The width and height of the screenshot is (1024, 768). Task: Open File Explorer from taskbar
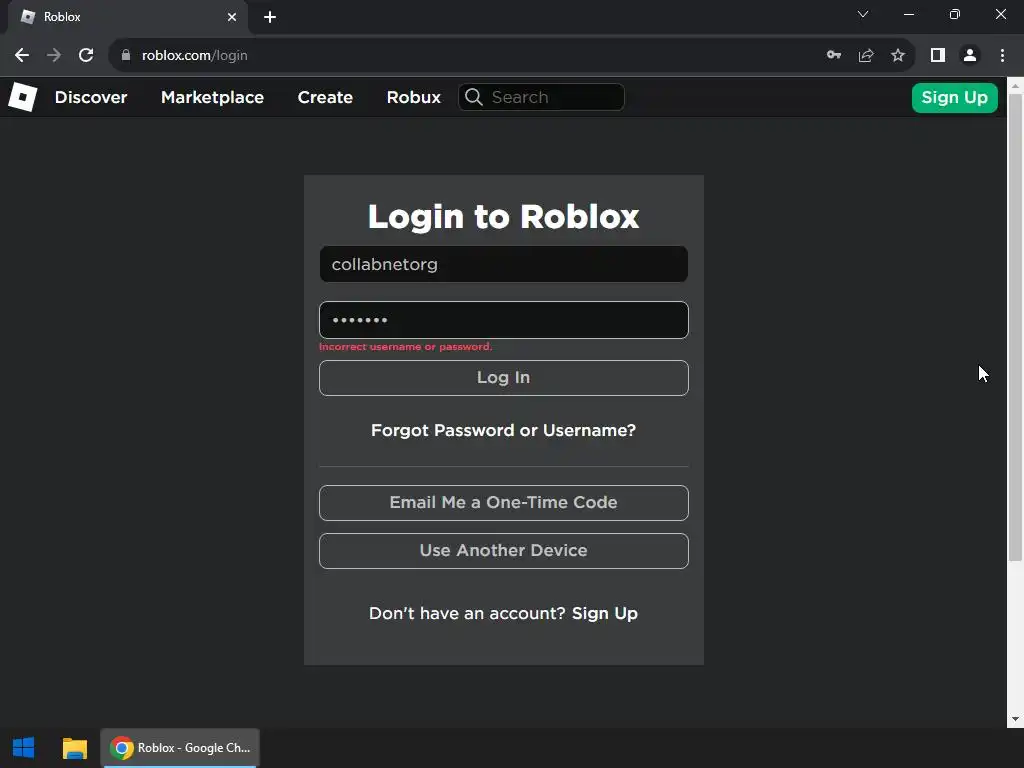click(74, 748)
